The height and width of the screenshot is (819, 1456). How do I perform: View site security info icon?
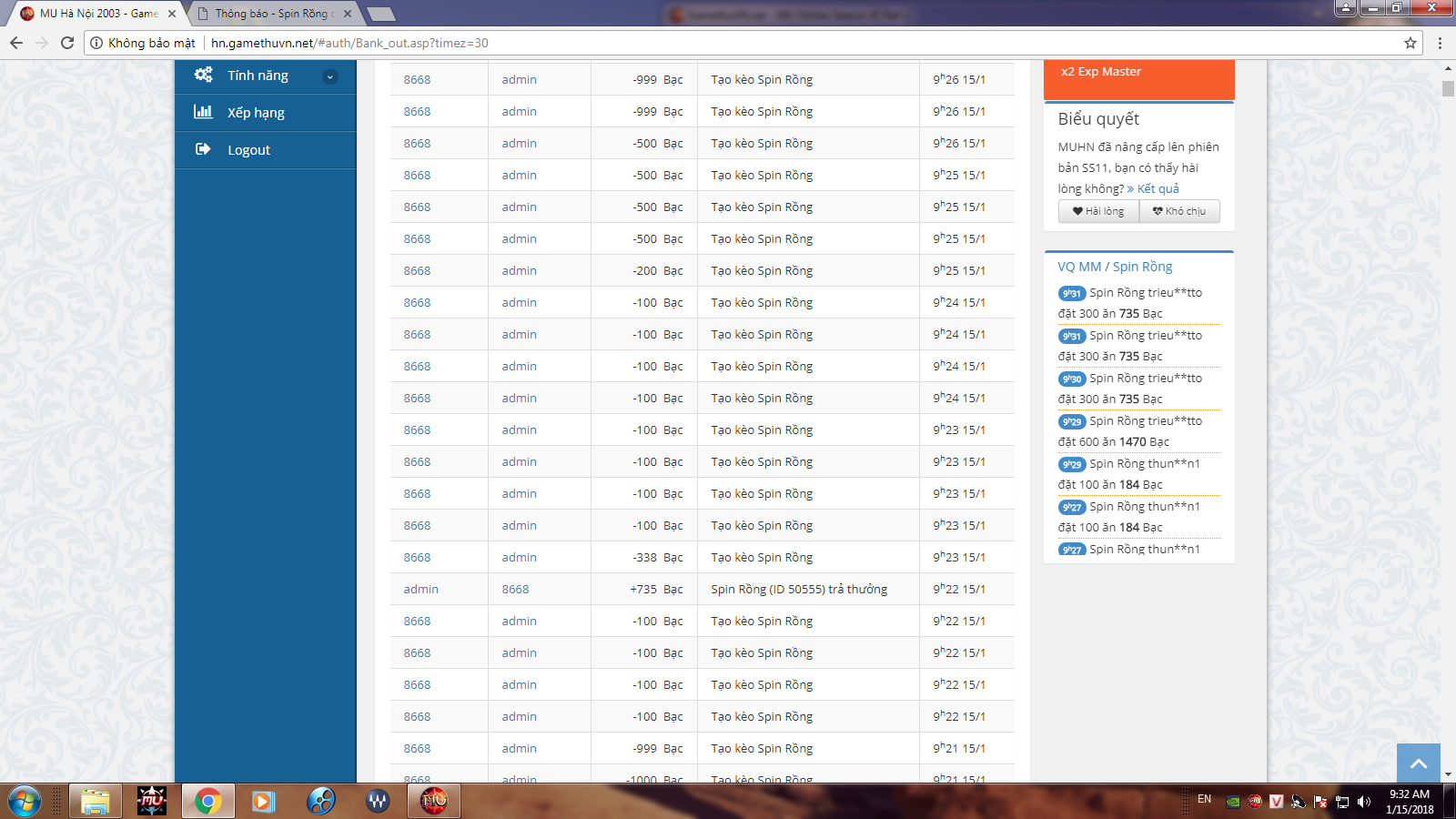click(96, 43)
